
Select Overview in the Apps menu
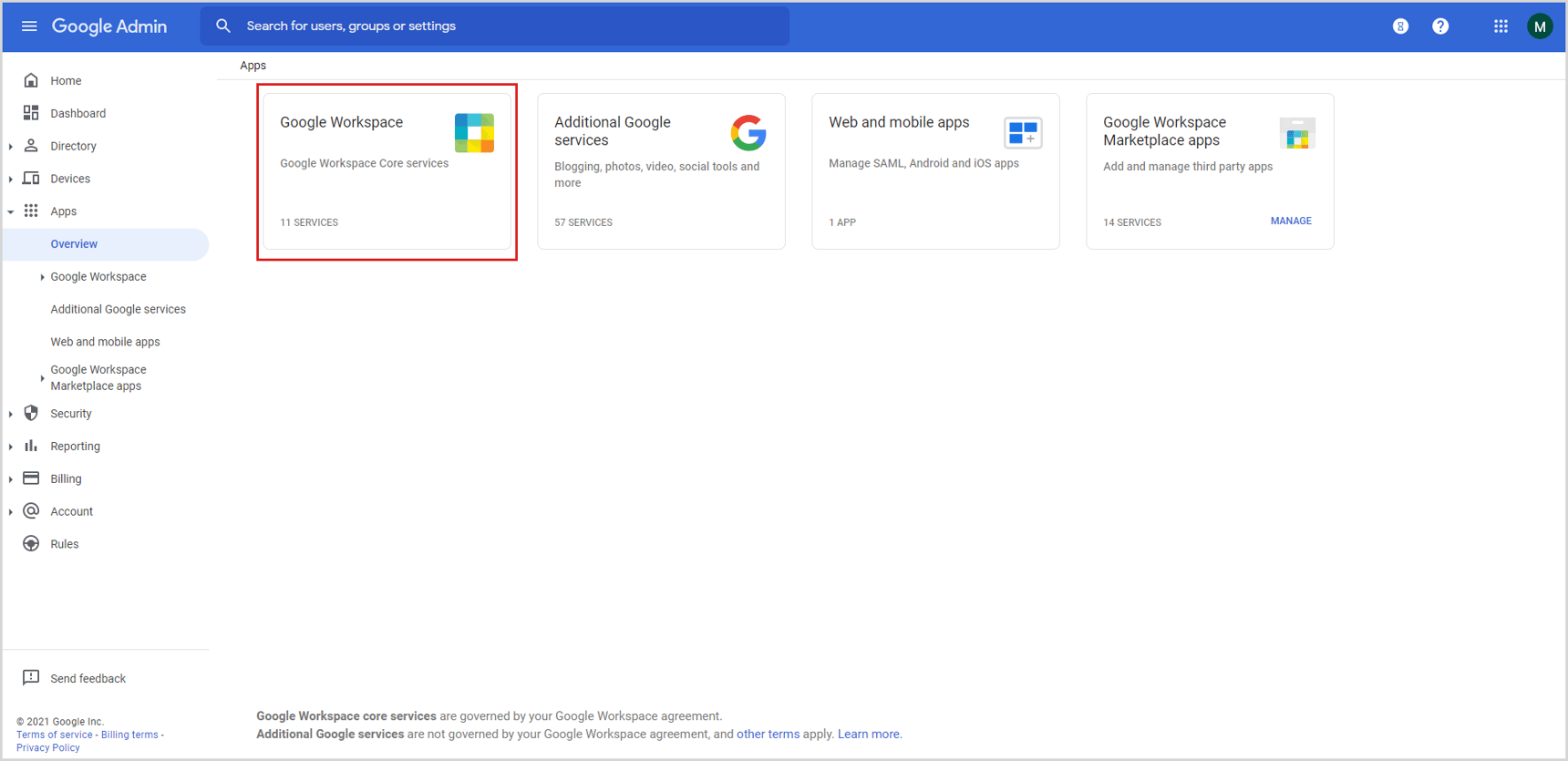(x=74, y=244)
